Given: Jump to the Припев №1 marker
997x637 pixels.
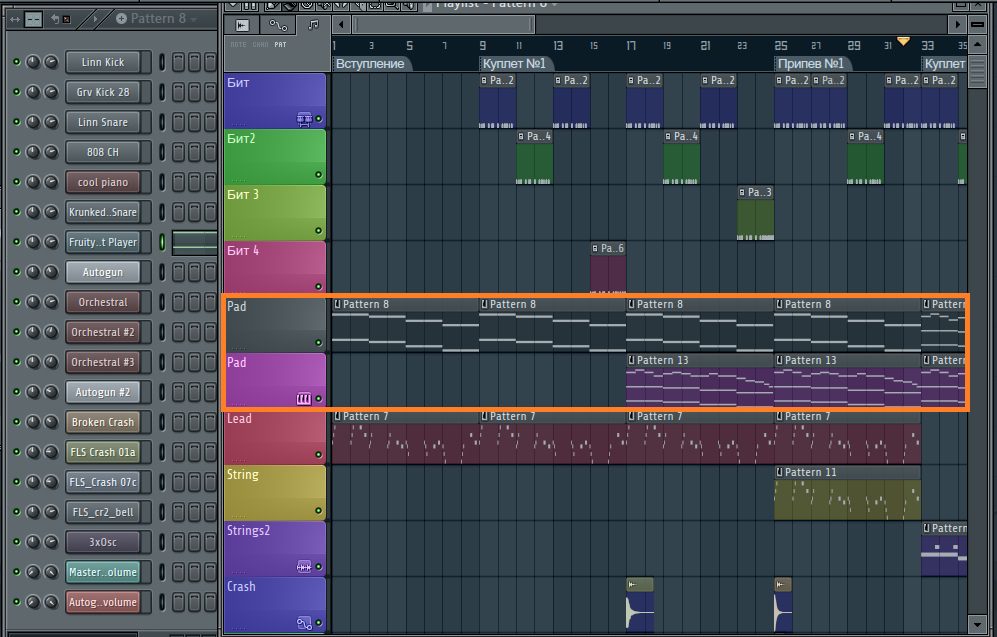Looking at the screenshot, I should pos(810,64).
